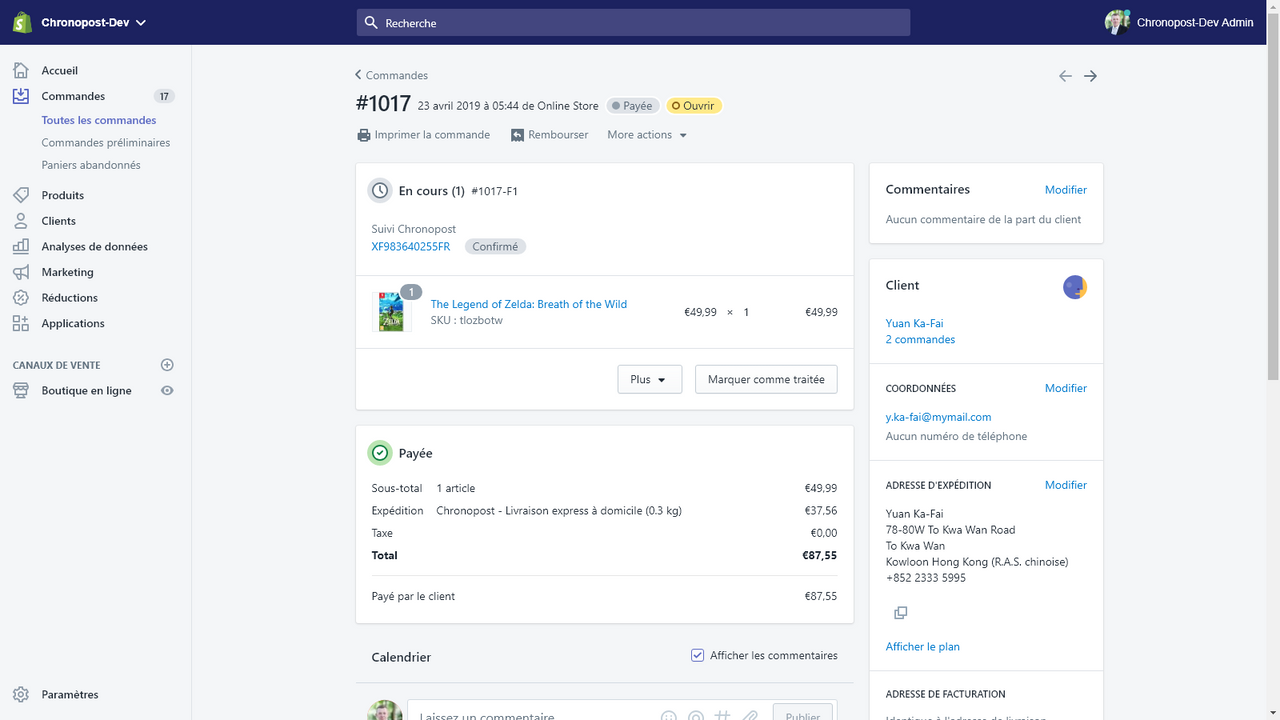
Task: Open Paramètres settings
Action: coord(70,695)
